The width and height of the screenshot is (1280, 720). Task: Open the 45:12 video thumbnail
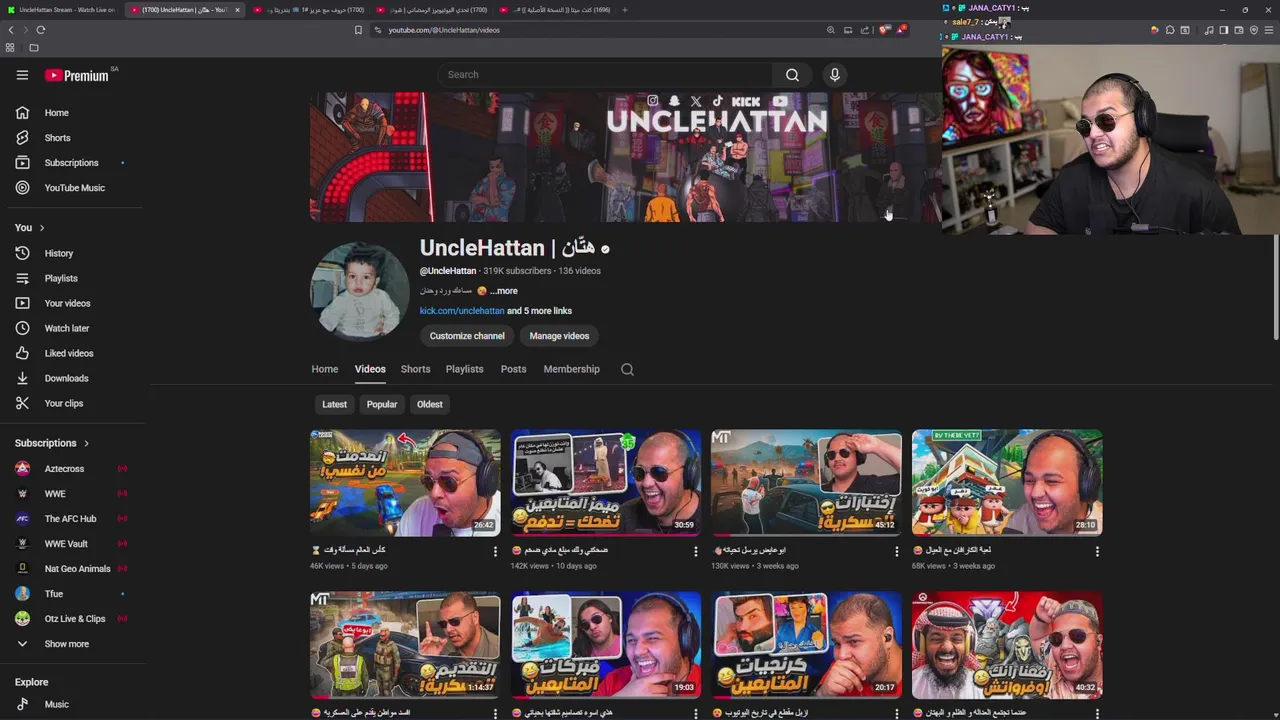pos(806,483)
